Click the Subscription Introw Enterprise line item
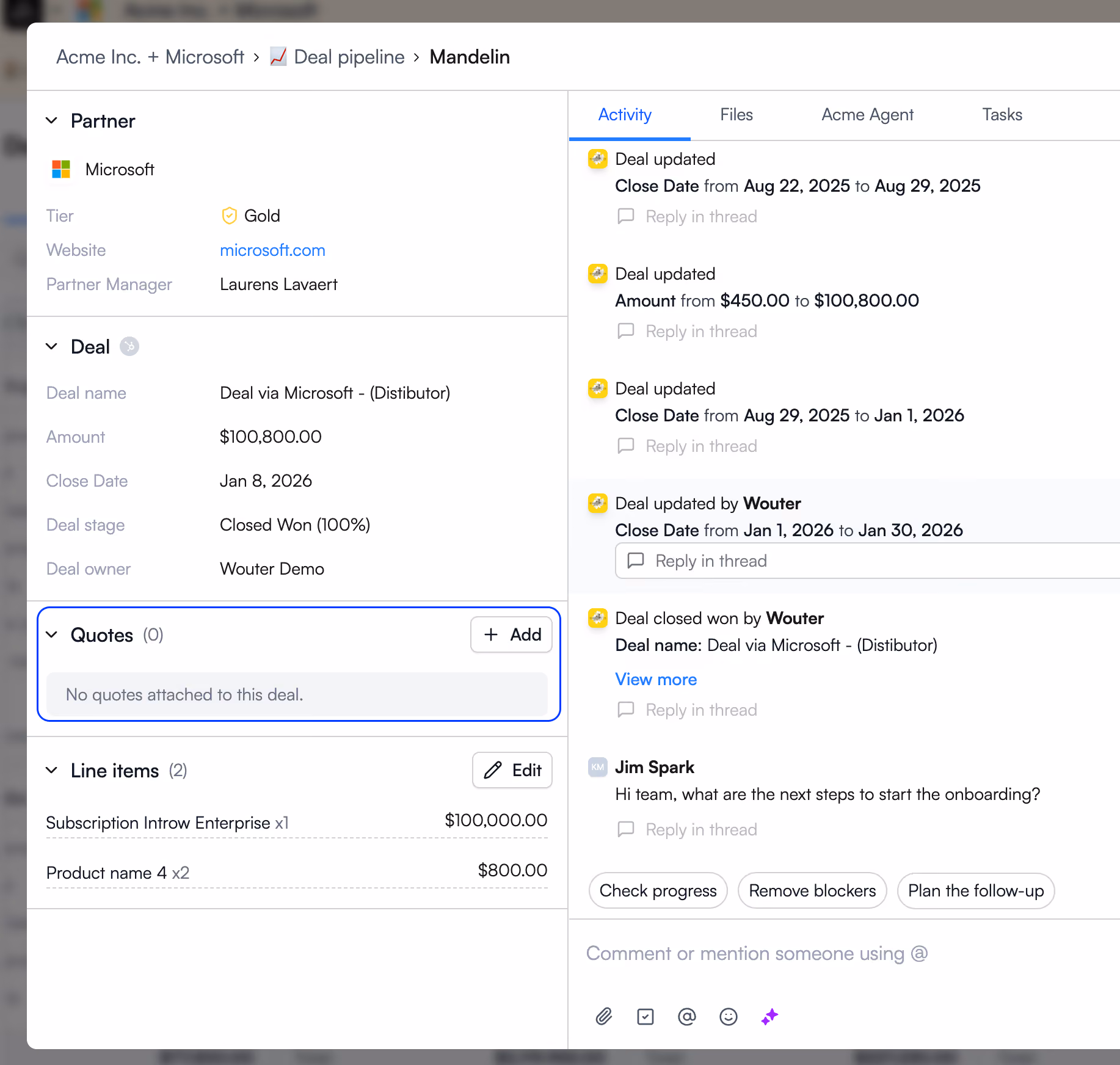 167,823
